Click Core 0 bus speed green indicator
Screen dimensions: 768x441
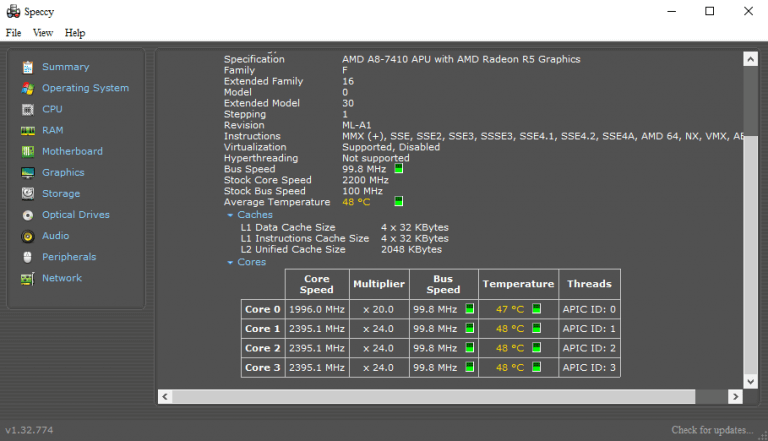(469, 309)
